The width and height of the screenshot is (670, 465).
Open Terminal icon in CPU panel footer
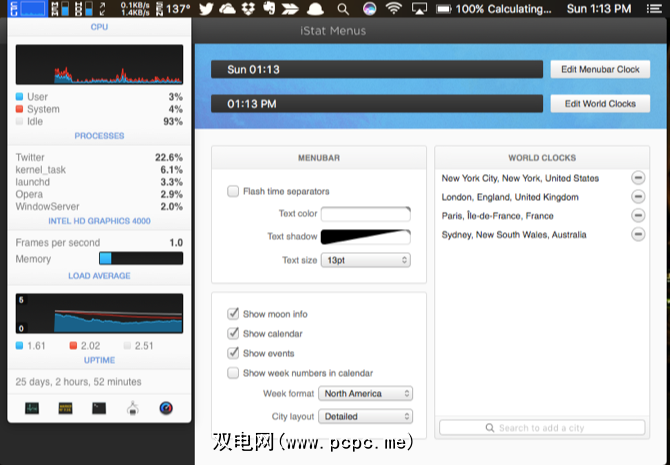(99, 408)
